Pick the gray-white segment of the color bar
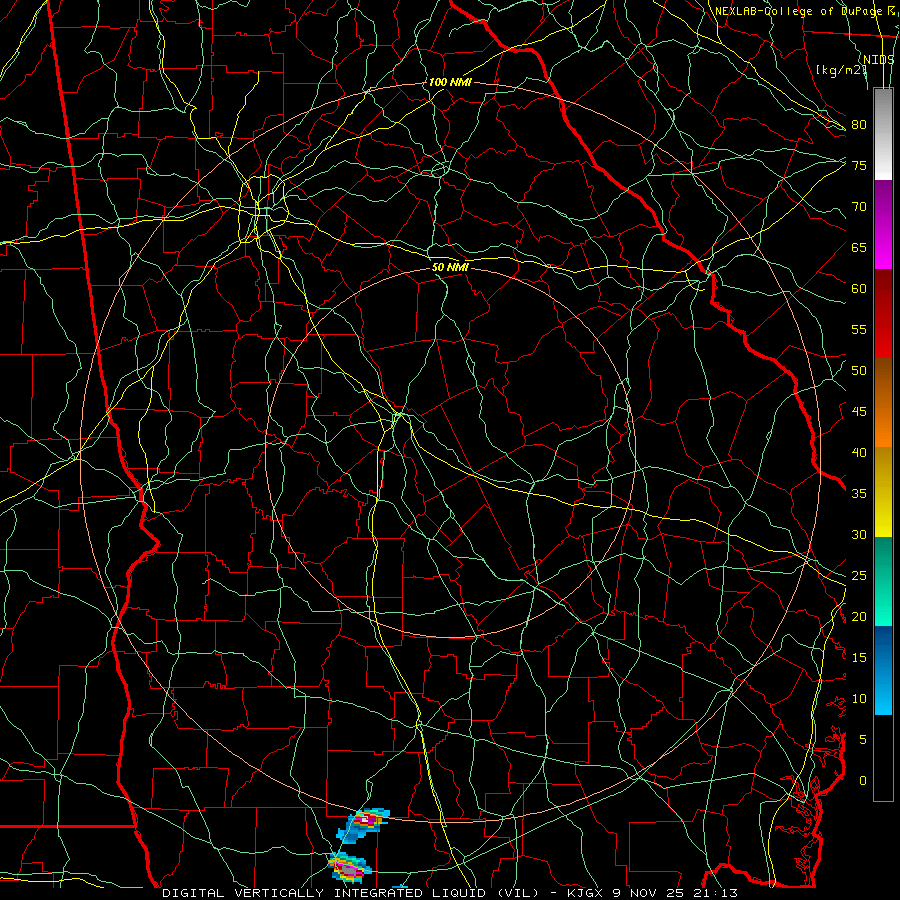Viewport: 900px width, 900px height. click(883, 134)
